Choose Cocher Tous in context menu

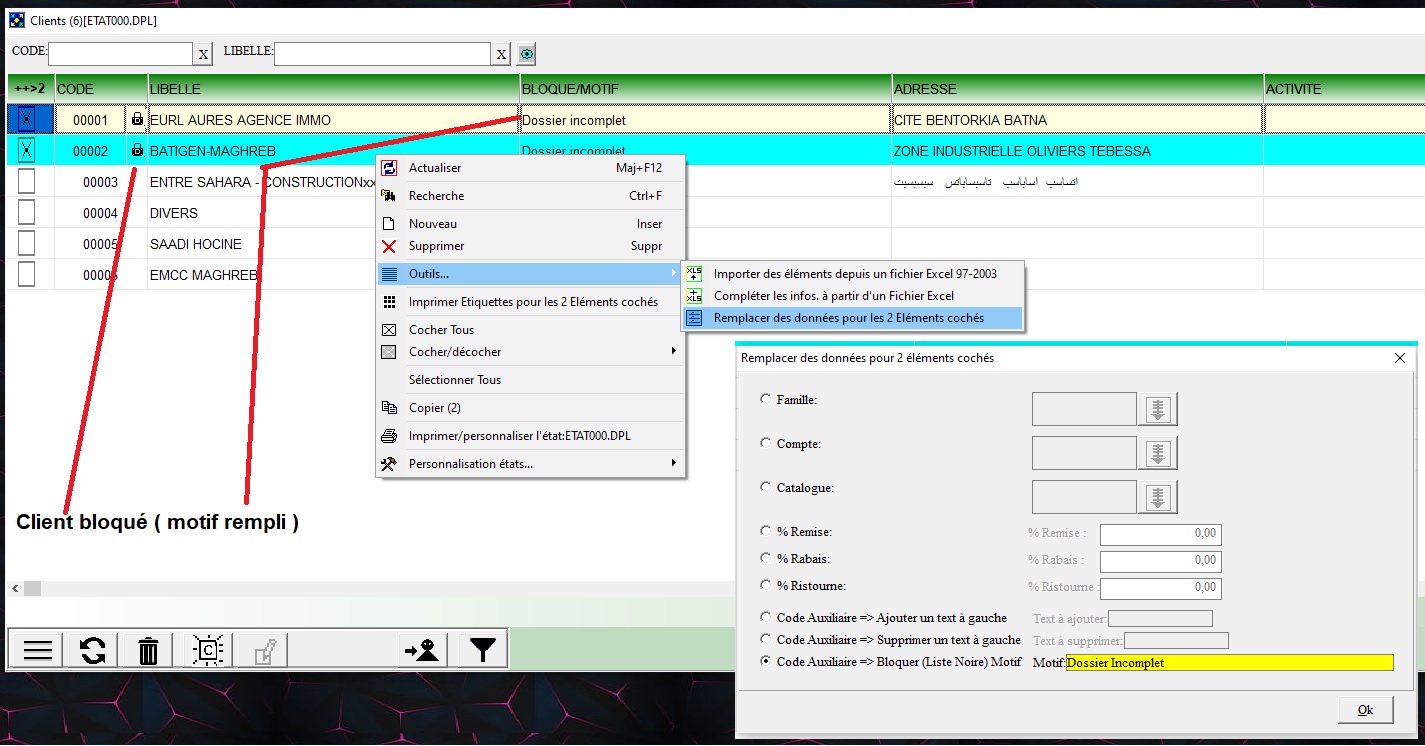[x=531, y=330]
